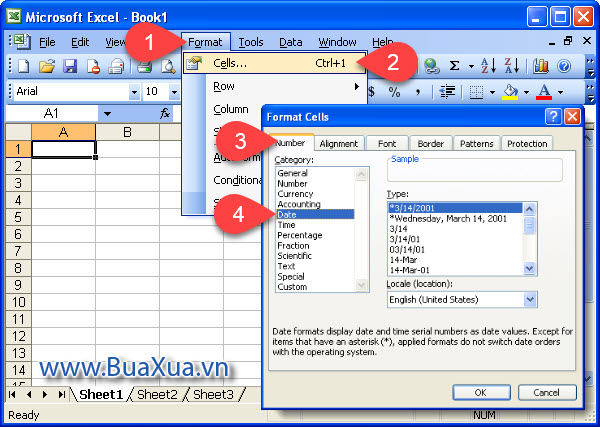The width and height of the screenshot is (600, 427).
Task: Open the Window menu
Action: (x=337, y=42)
